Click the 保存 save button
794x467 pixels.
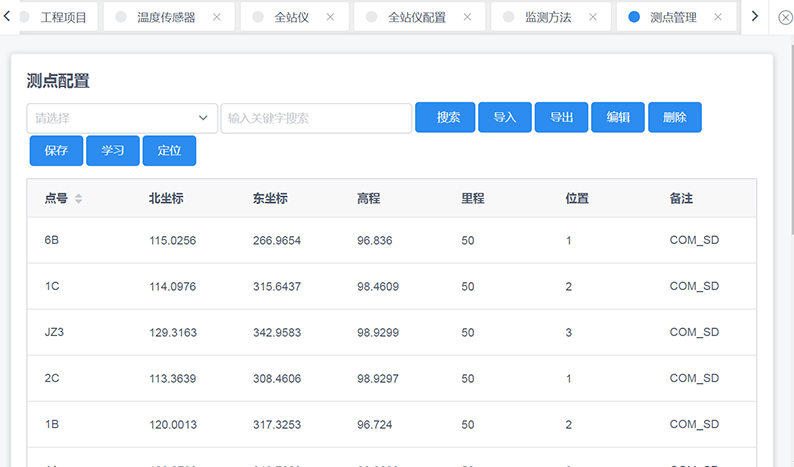point(56,150)
